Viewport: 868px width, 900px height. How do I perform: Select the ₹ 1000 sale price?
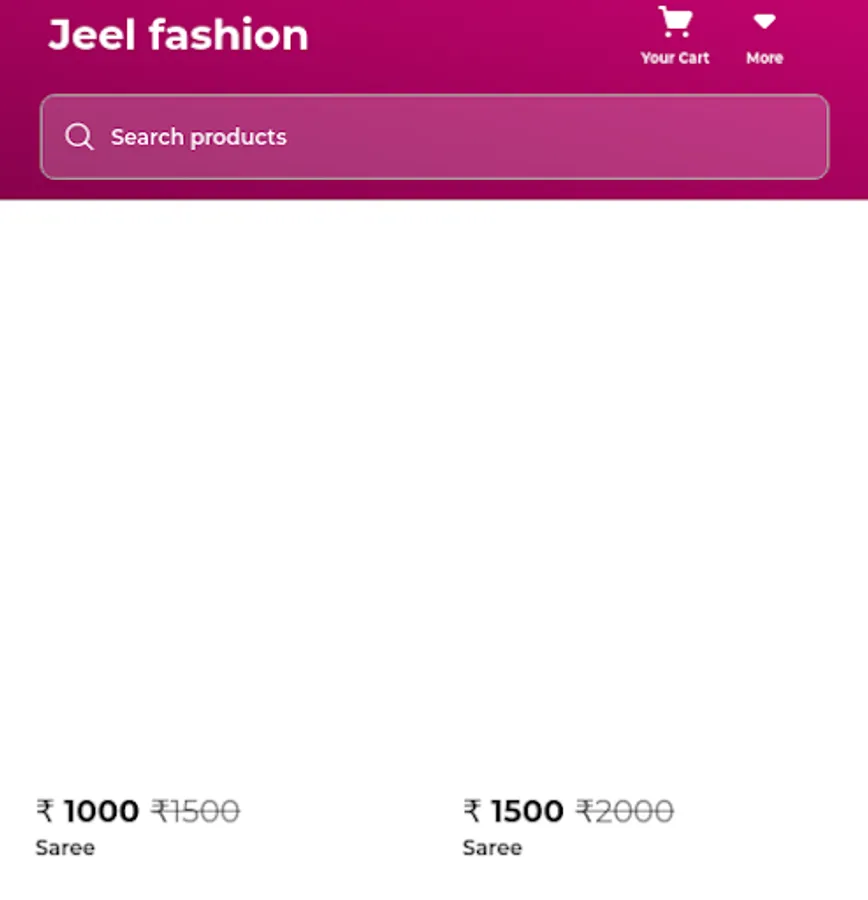pyautogui.click(x=87, y=811)
